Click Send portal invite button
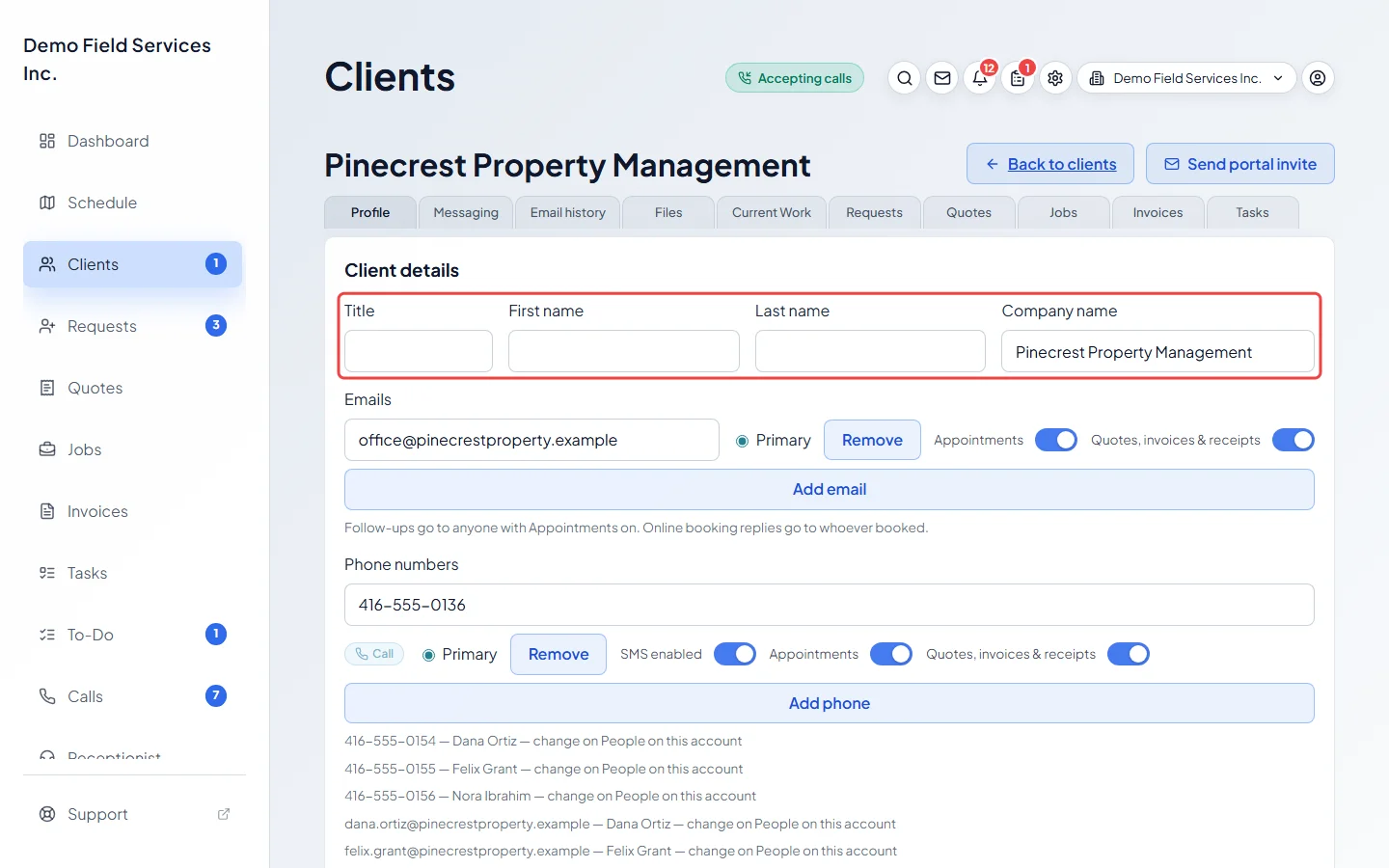The width and height of the screenshot is (1389, 868). point(1240,164)
